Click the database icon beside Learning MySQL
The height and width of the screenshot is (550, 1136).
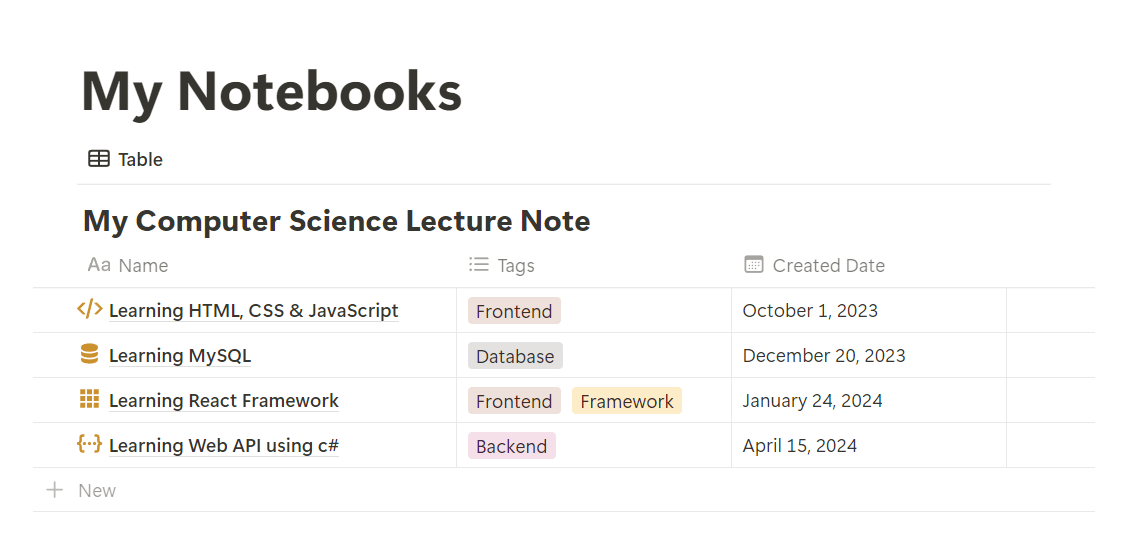pyautogui.click(x=90, y=355)
